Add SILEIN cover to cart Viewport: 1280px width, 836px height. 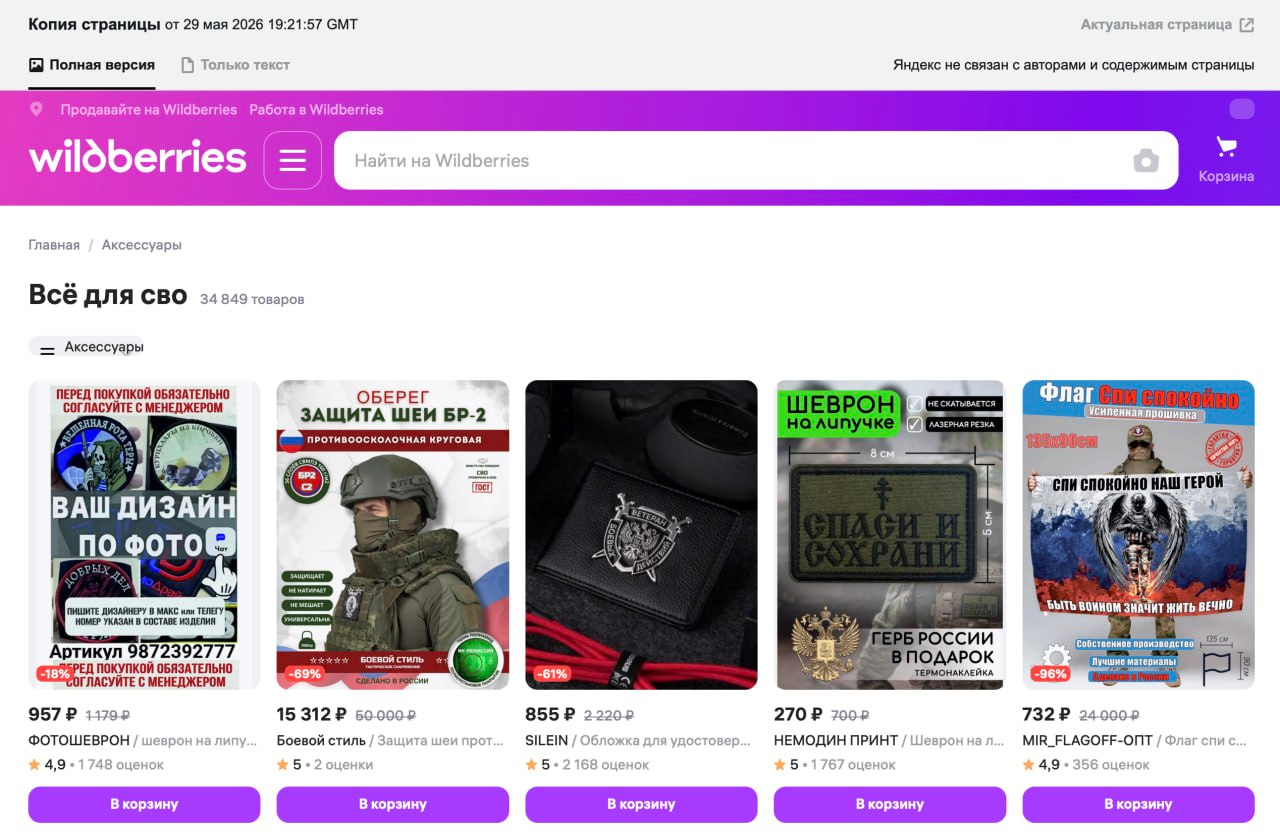pyautogui.click(x=641, y=804)
